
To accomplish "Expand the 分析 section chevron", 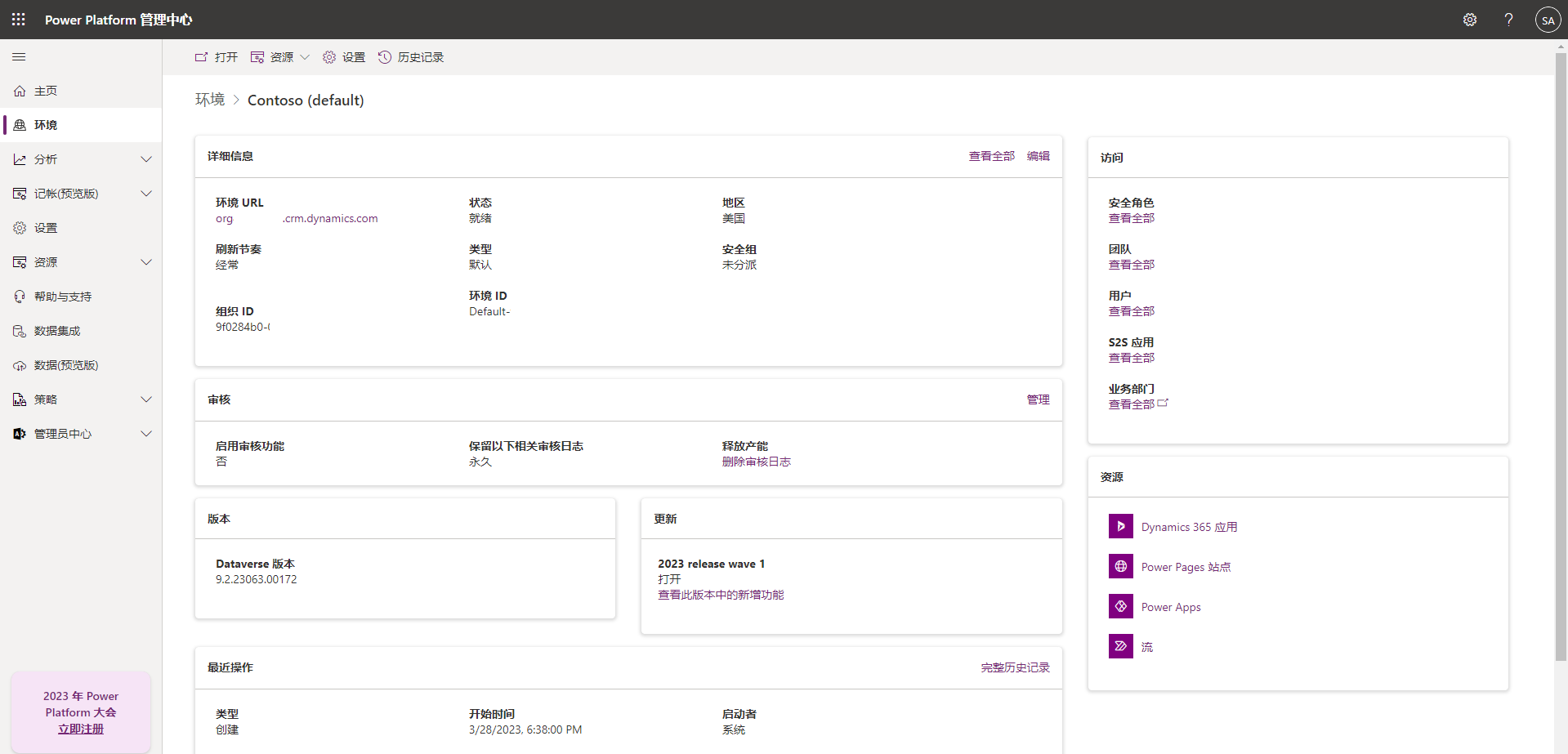I will tap(146, 160).
